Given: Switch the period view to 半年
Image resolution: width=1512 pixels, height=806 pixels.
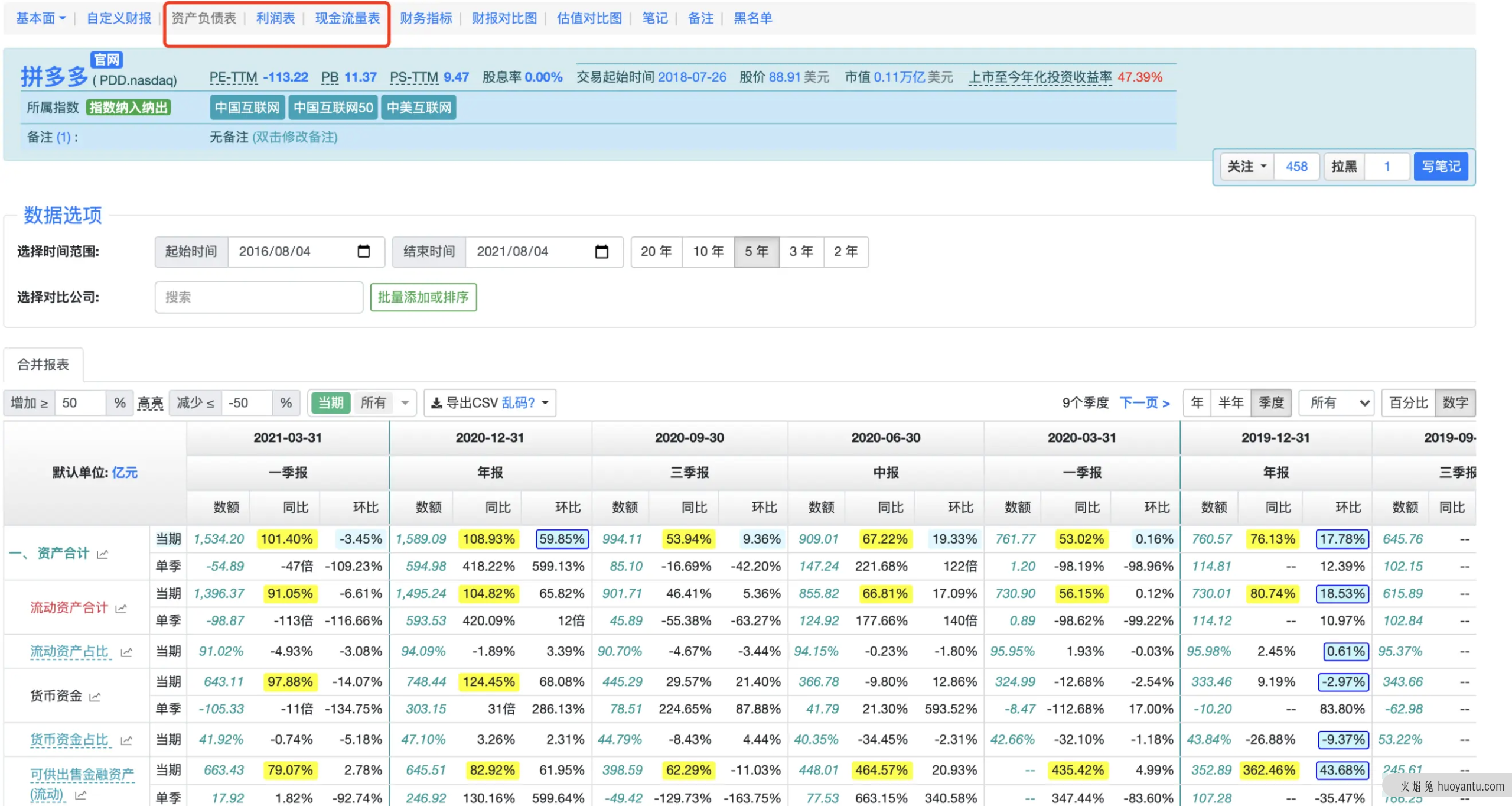Looking at the screenshot, I should [x=1231, y=403].
